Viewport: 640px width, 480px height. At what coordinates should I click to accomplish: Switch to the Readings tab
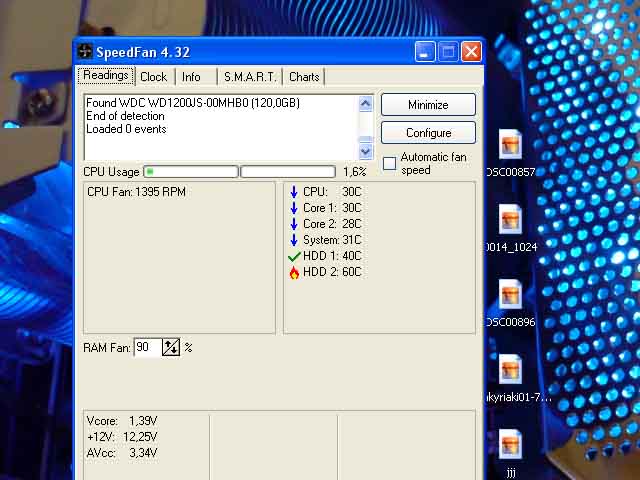point(106,76)
